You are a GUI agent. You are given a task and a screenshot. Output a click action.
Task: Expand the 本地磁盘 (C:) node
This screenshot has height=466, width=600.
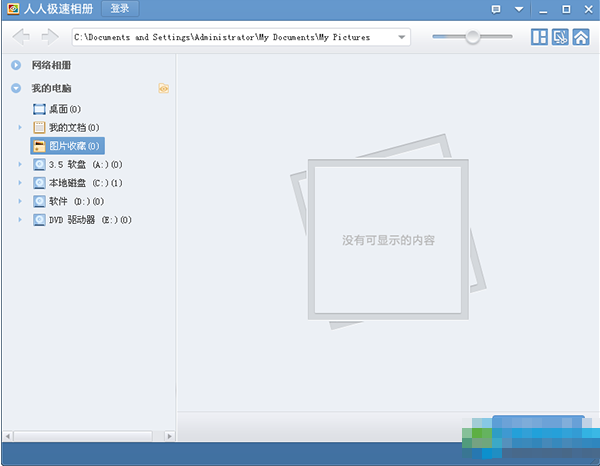click(x=20, y=182)
